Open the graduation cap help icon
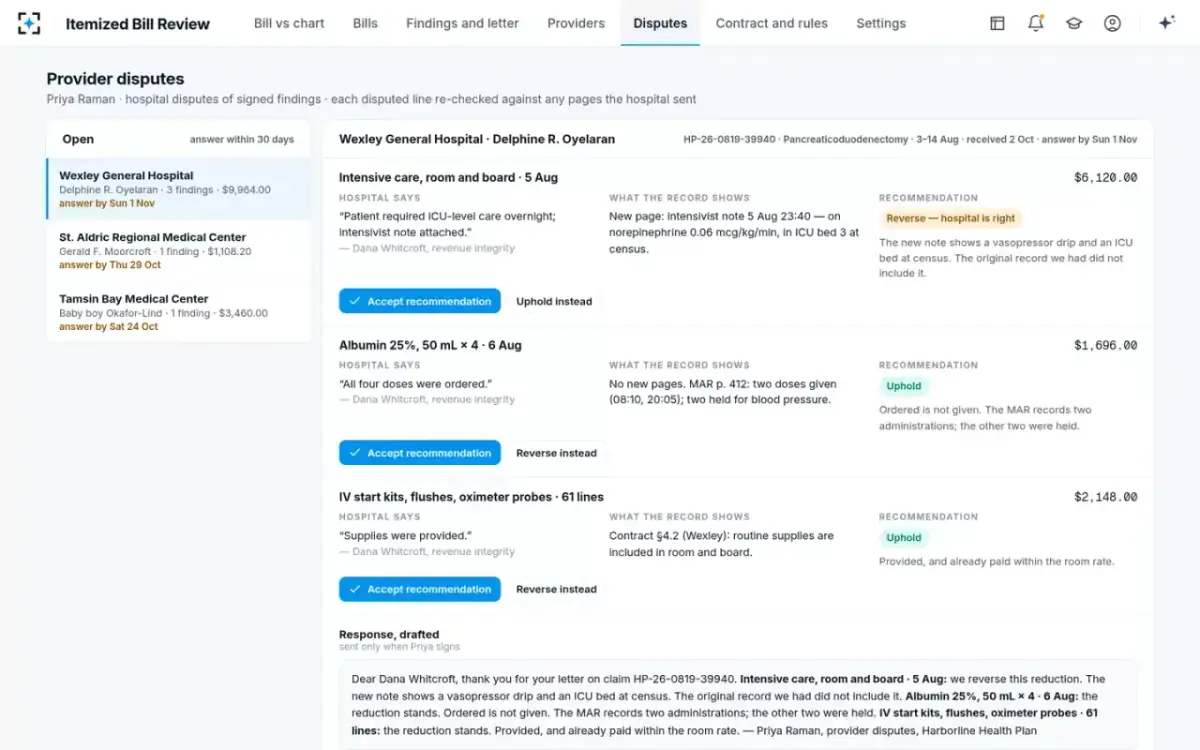Image resolution: width=1200 pixels, height=750 pixels. coord(1074,23)
